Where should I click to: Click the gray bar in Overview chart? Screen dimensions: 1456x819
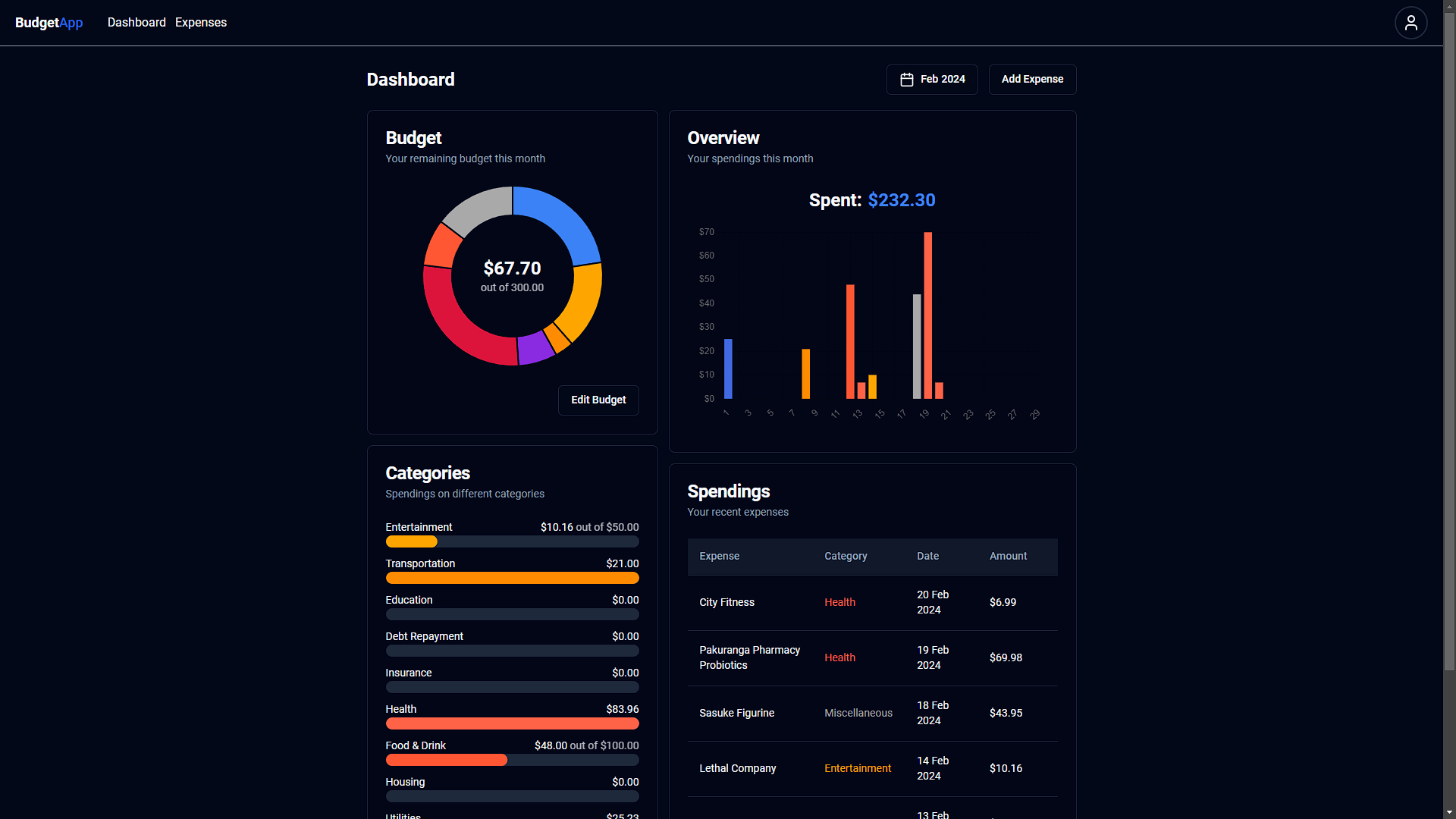pos(917,347)
